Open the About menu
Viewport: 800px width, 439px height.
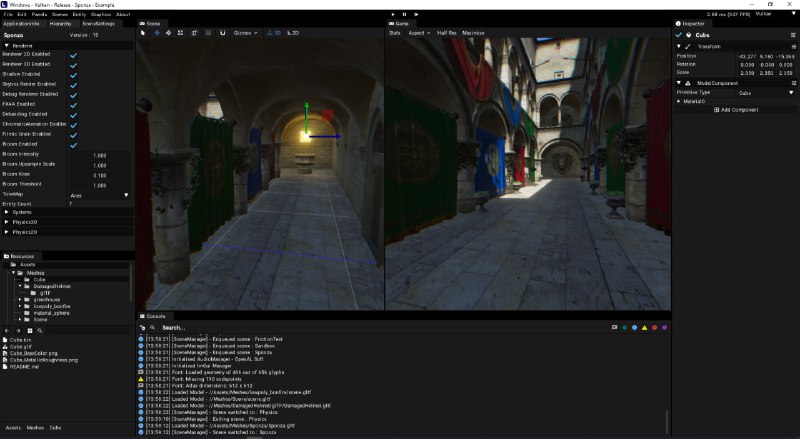tap(123, 14)
